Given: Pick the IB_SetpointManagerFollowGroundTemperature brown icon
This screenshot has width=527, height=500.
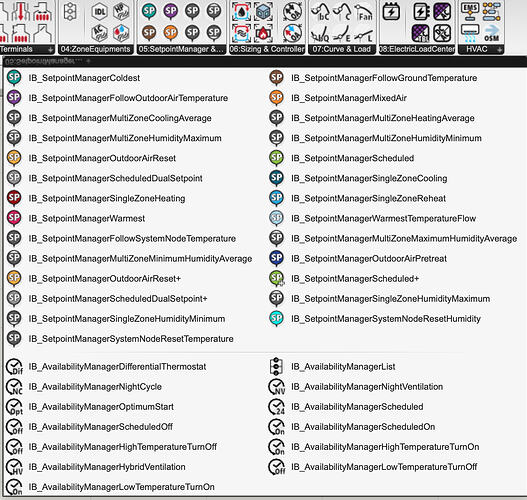Looking at the screenshot, I should point(277,78).
